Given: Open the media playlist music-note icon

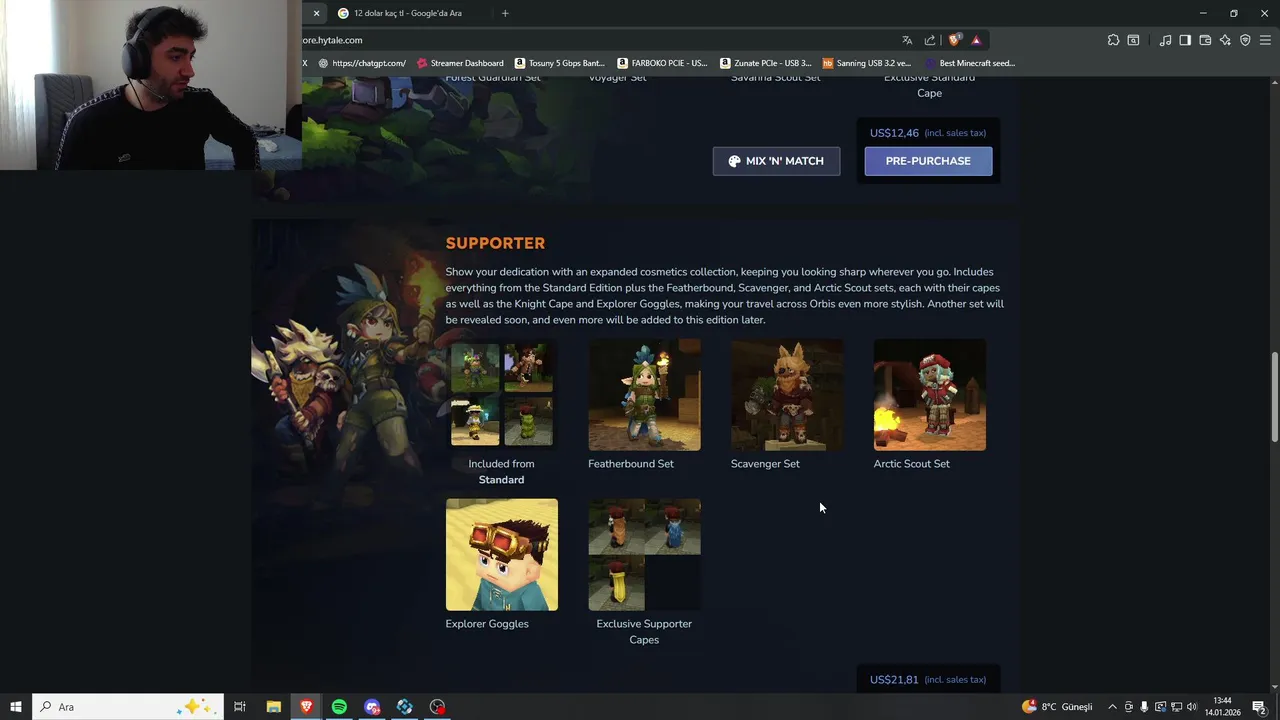Looking at the screenshot, I should 1165,40.
